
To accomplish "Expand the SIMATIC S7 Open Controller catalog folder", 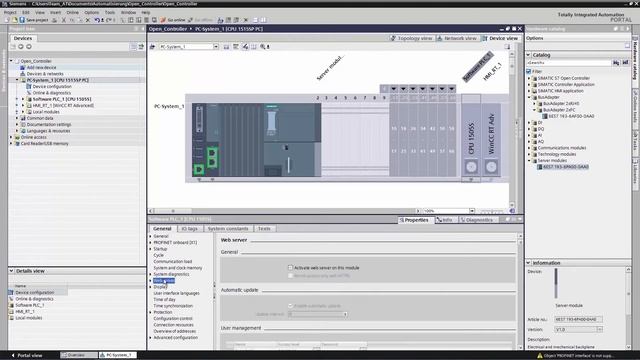I will (x=529, y=78).
